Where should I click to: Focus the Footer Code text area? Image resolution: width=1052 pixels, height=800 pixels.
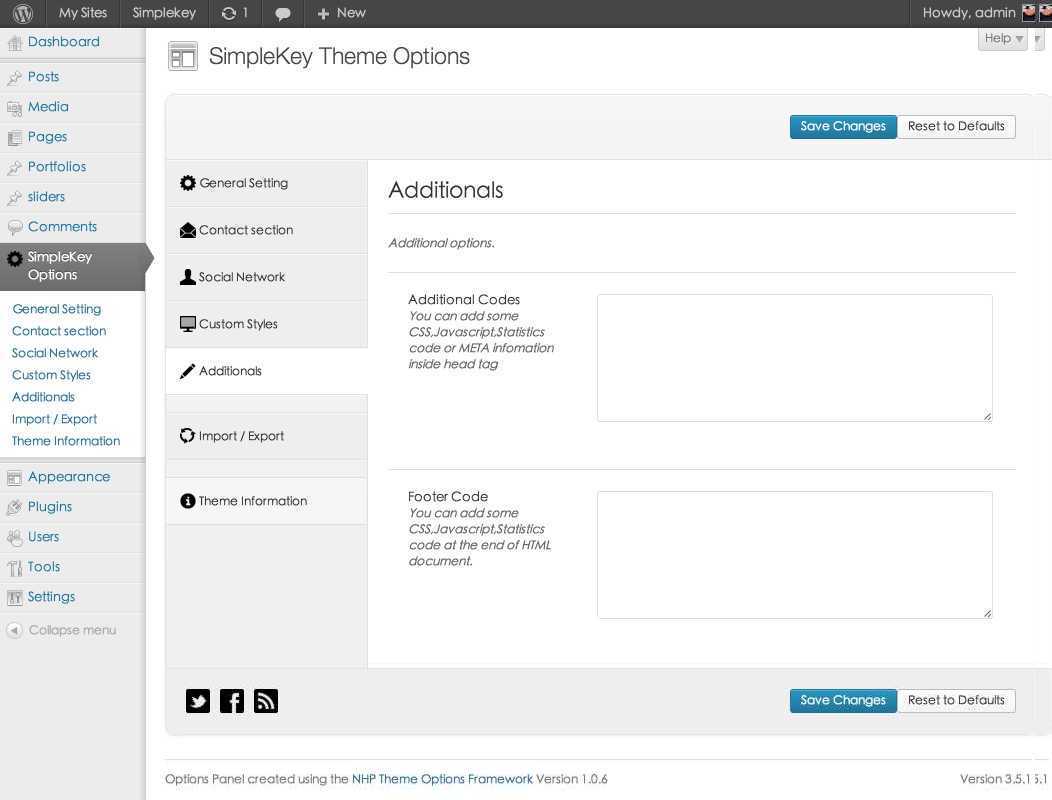[794, 554]
